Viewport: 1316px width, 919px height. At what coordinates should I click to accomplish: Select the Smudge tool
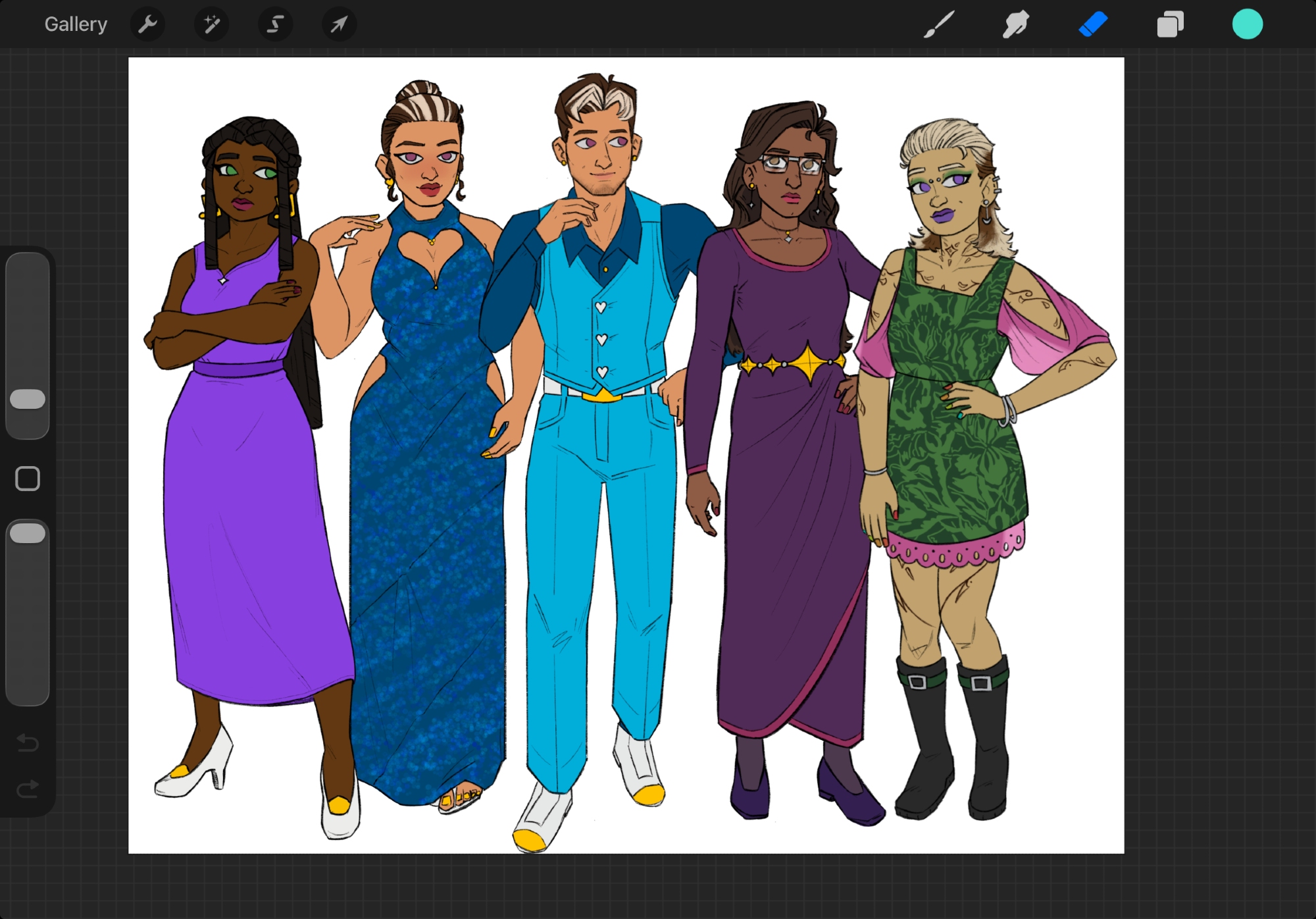coord(1015,25)
